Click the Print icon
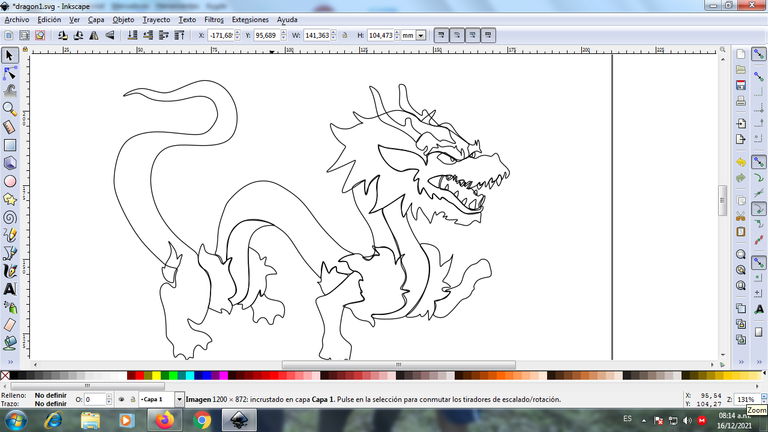This screenshot has height=432, width=768. coord(741,101)
